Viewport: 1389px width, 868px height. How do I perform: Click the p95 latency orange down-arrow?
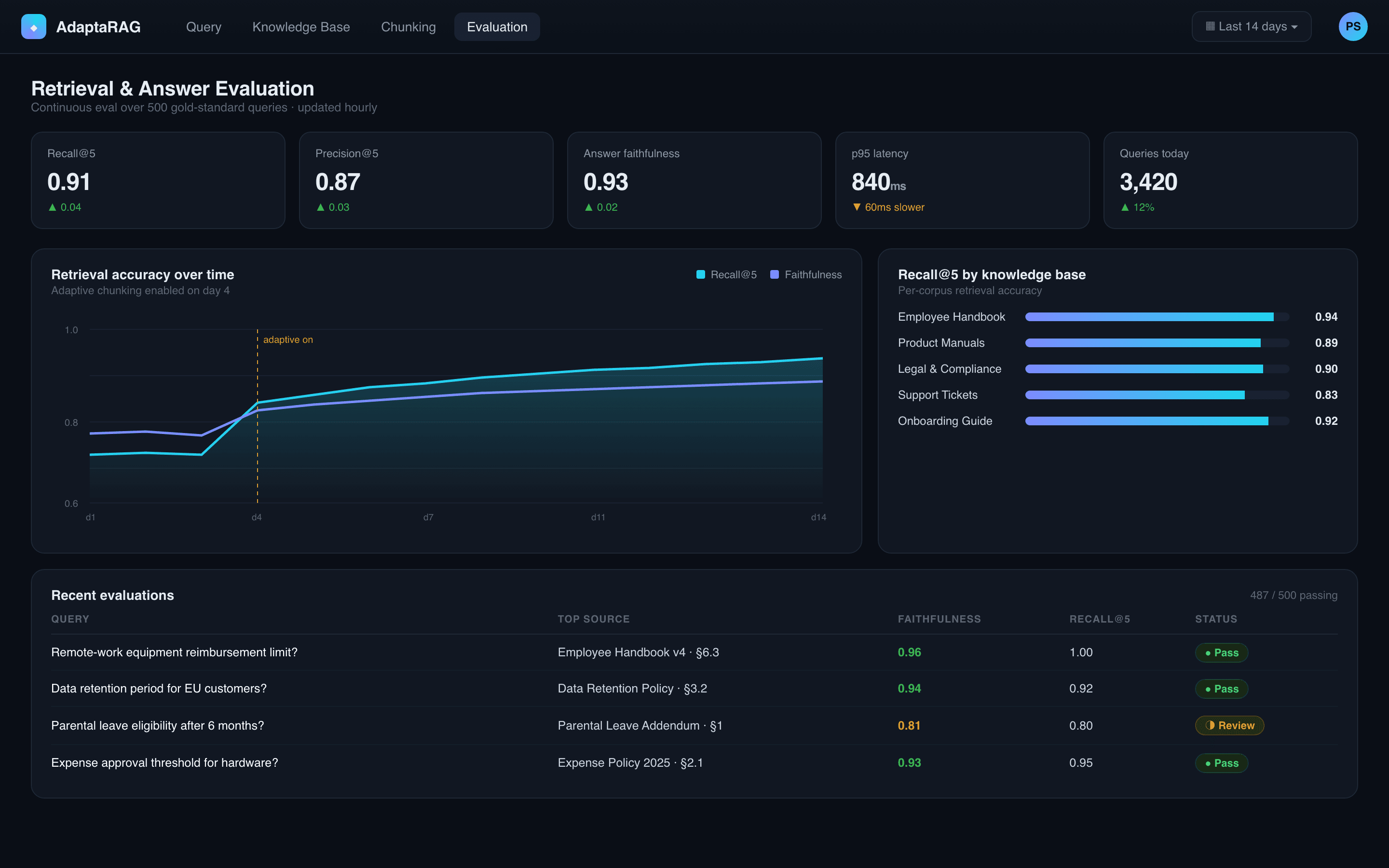tap(857, 207)
